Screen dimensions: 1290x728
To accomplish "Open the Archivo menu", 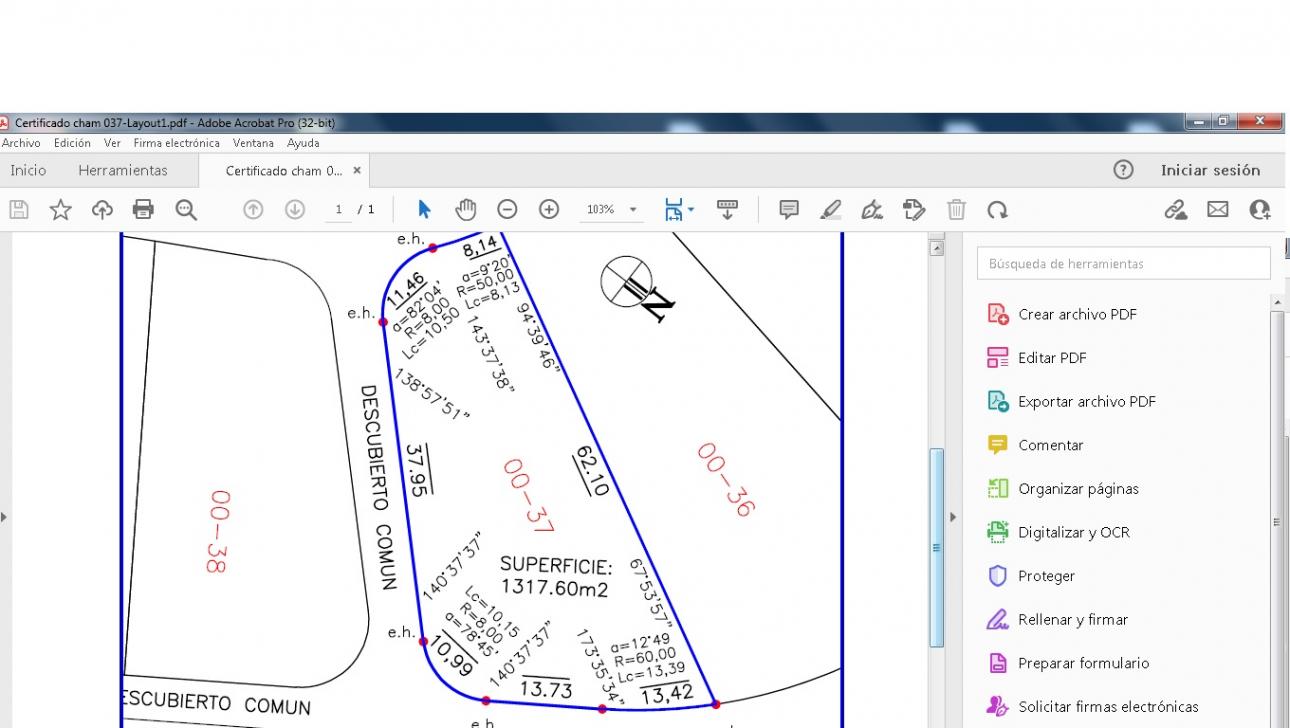I will click(21, 143).
